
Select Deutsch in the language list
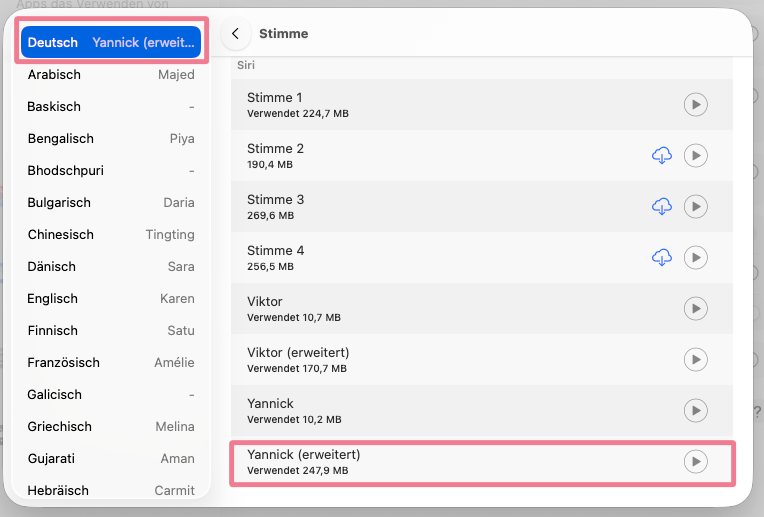pyautogui.click(x=111, y=43)
